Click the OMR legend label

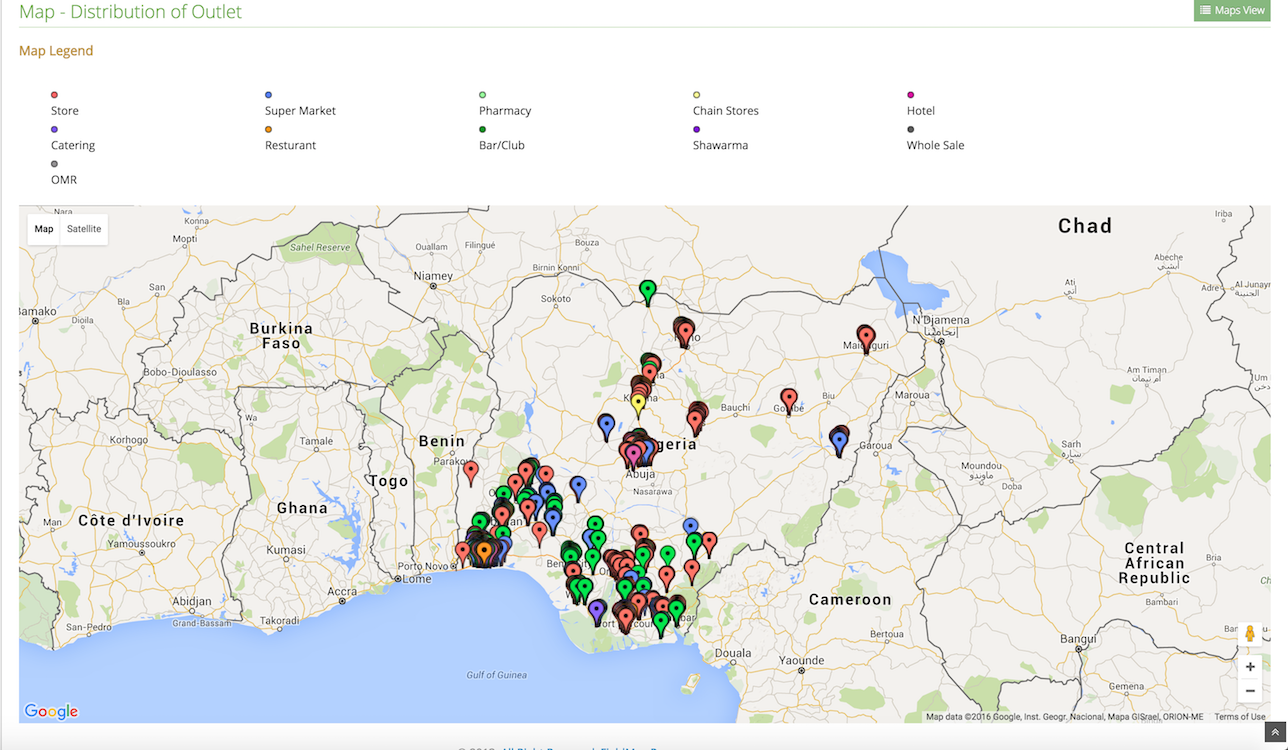64,180
